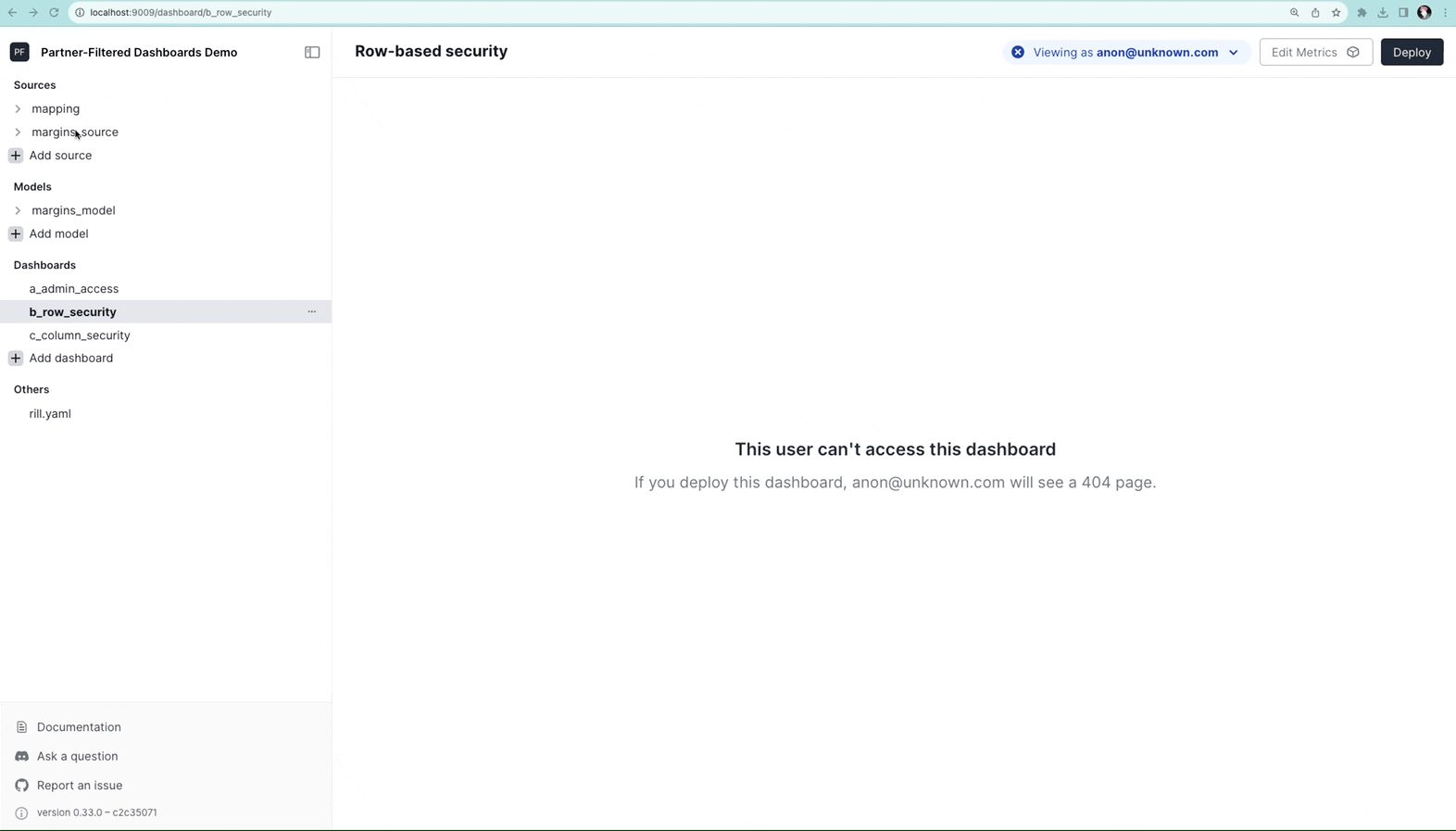Click the version 0.33.0 – c2c35071 text
The image size is (1456, 831).
[x=97, y=813]
